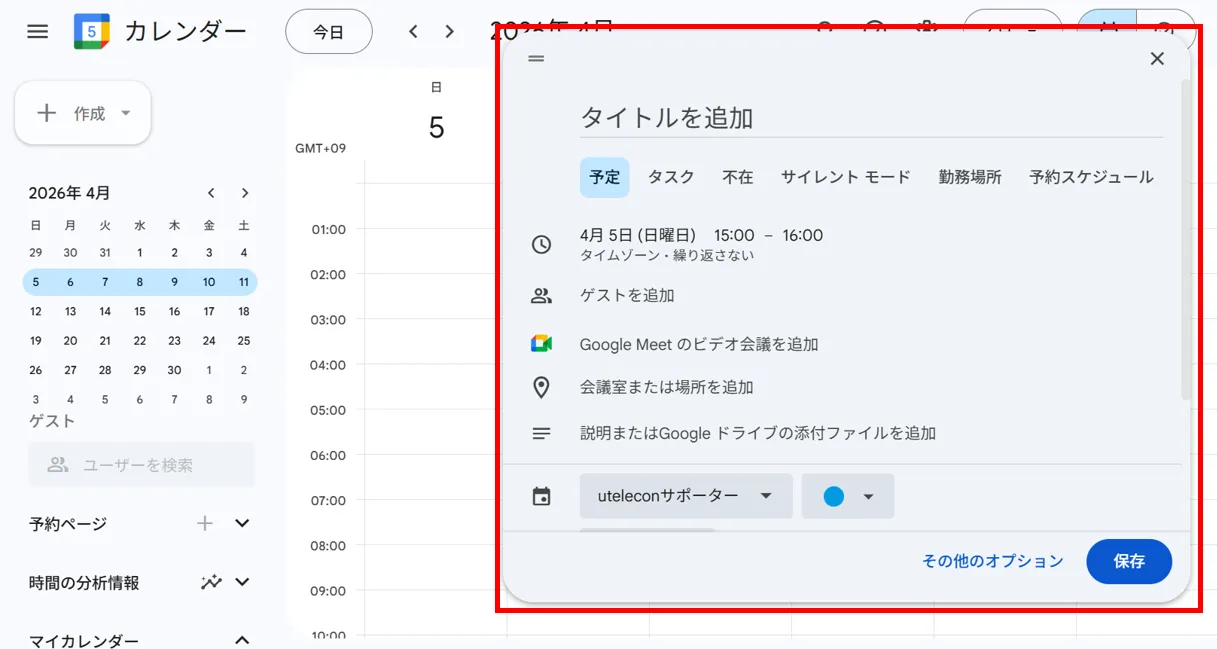Open the utelecon サポーター calendar dropdown
The width and height of the screenshot is (1217, 649).
(x=686, y=496)
